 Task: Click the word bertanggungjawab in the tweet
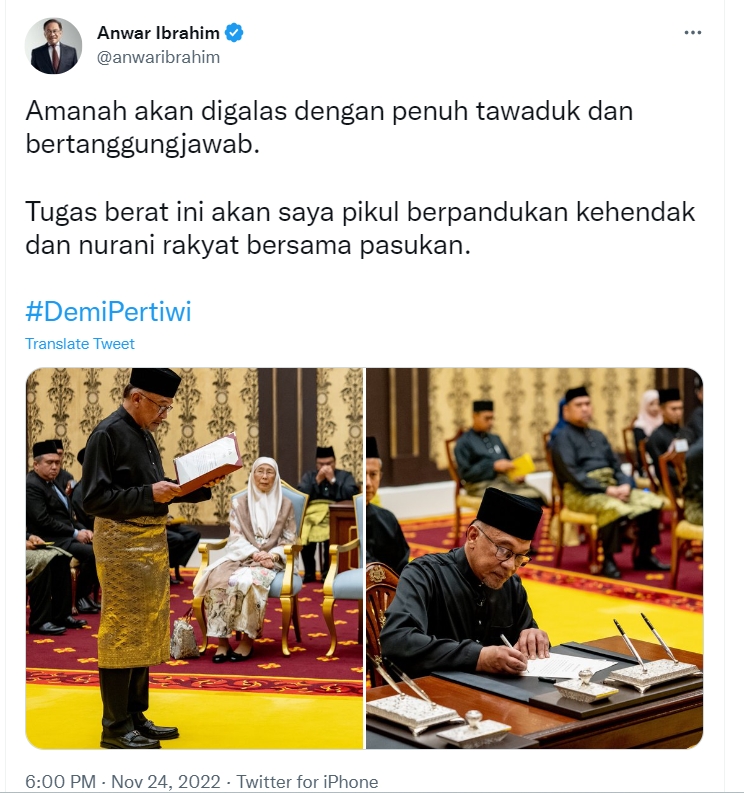point(142,145)
